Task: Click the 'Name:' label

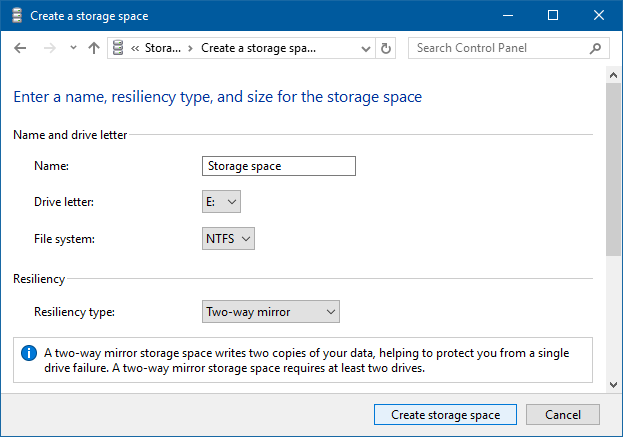Action: (x=51, y=166)
